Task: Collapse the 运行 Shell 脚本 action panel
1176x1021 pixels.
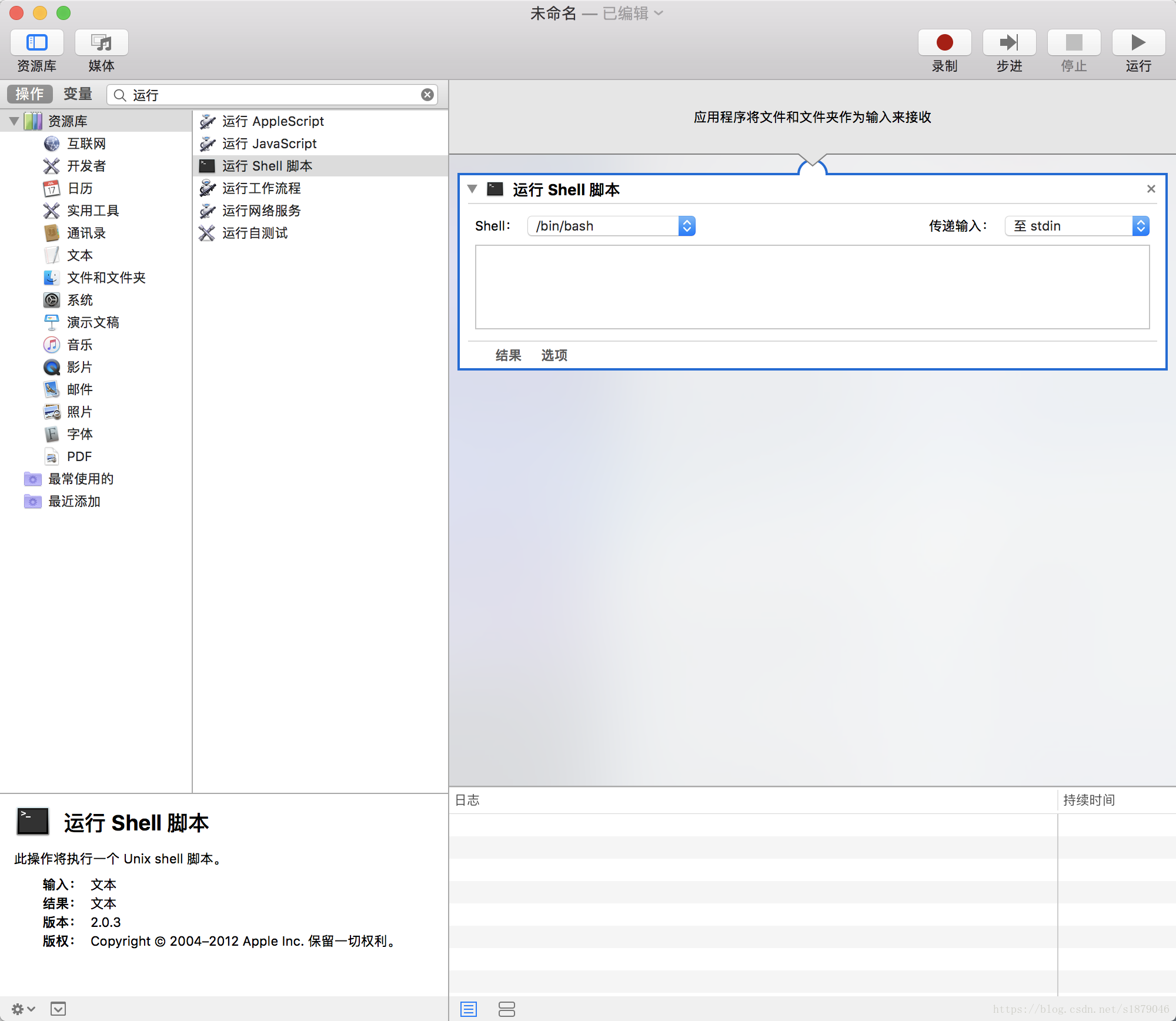Action: coord(472,189)
